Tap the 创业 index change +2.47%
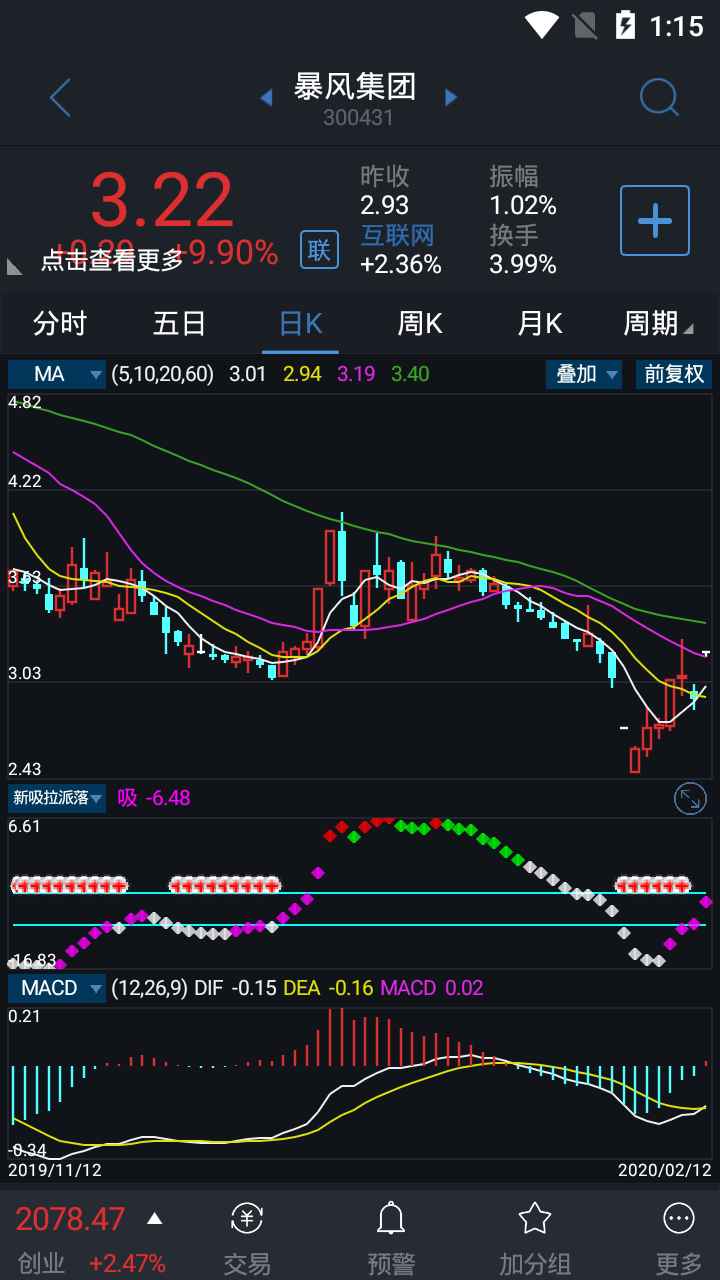Viewport: 720px width, 1280px height. [x=127, y=1263]
